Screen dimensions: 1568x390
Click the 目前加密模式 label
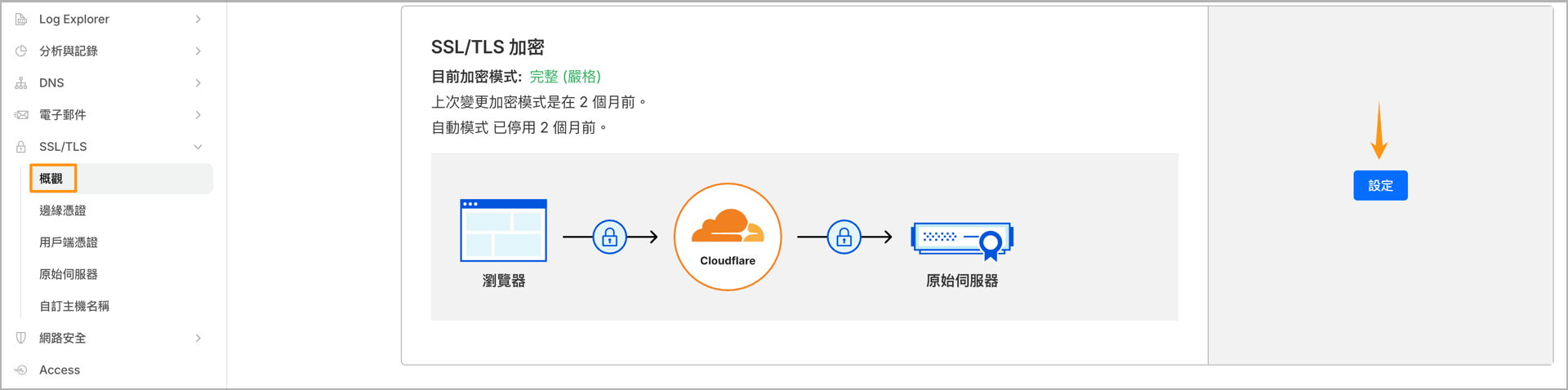coord(476,77)
